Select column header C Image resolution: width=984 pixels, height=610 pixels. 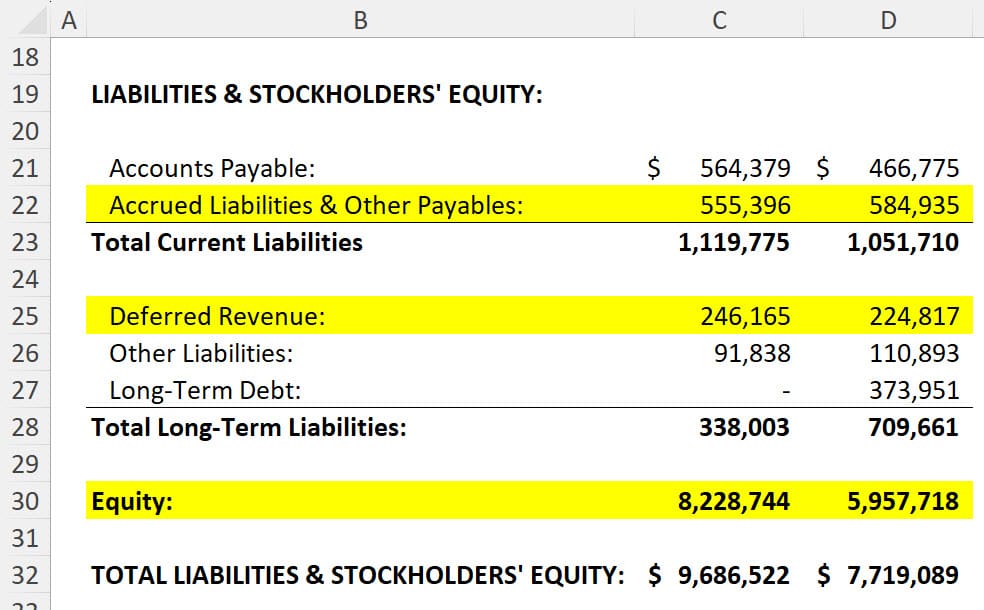[718, 18]
